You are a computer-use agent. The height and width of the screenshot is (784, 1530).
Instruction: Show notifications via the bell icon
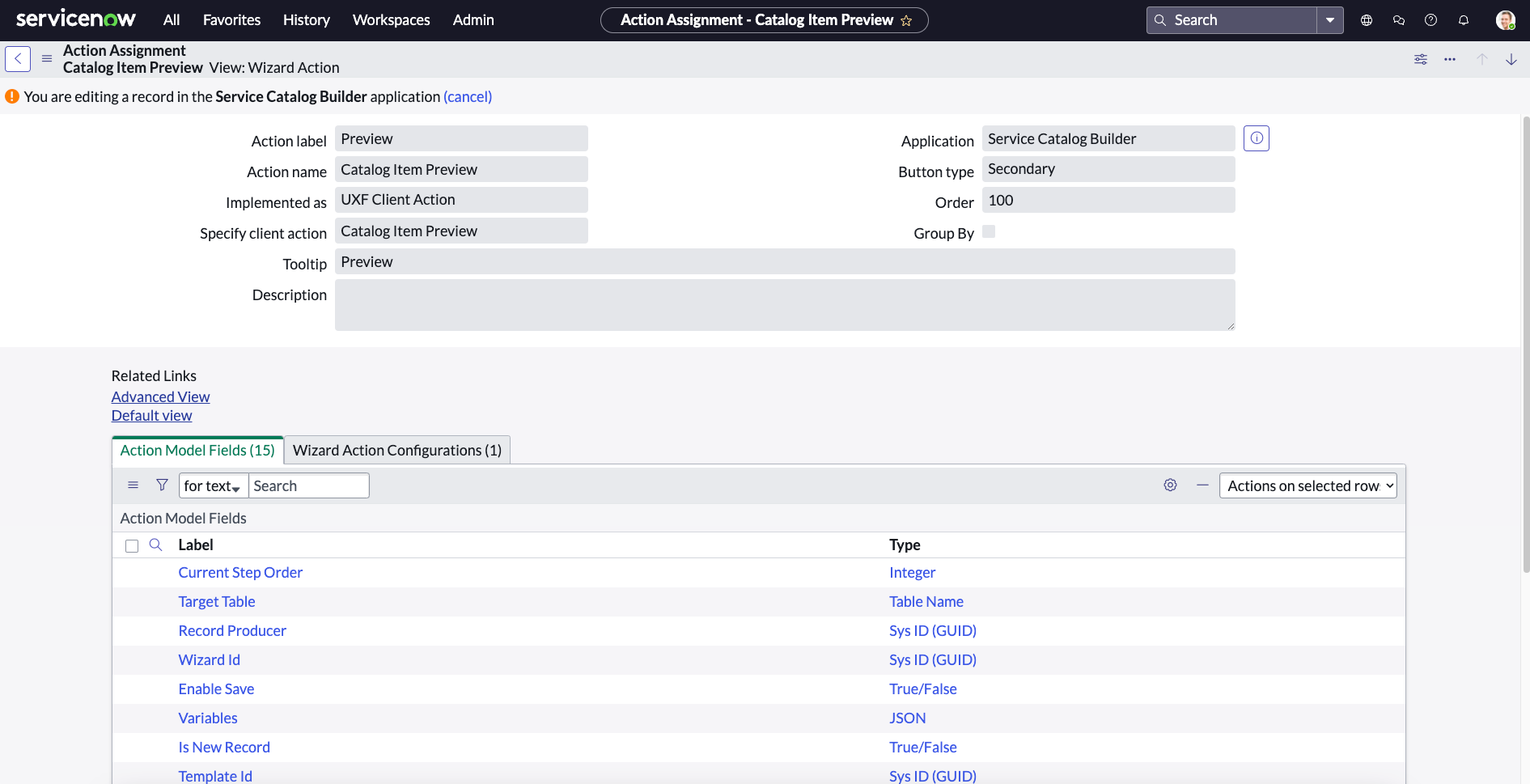coord(1464,20)
